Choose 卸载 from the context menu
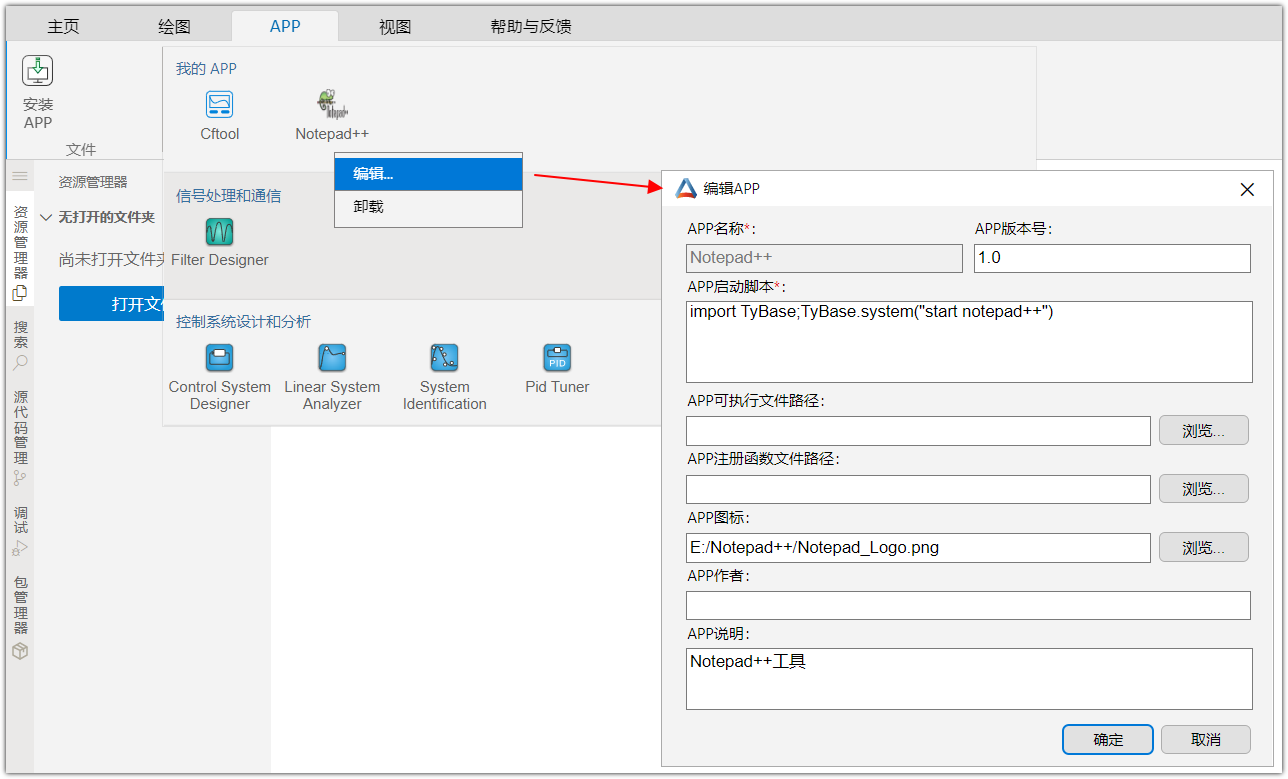The height and width of the screenshot is (779, 1288). 428,207
